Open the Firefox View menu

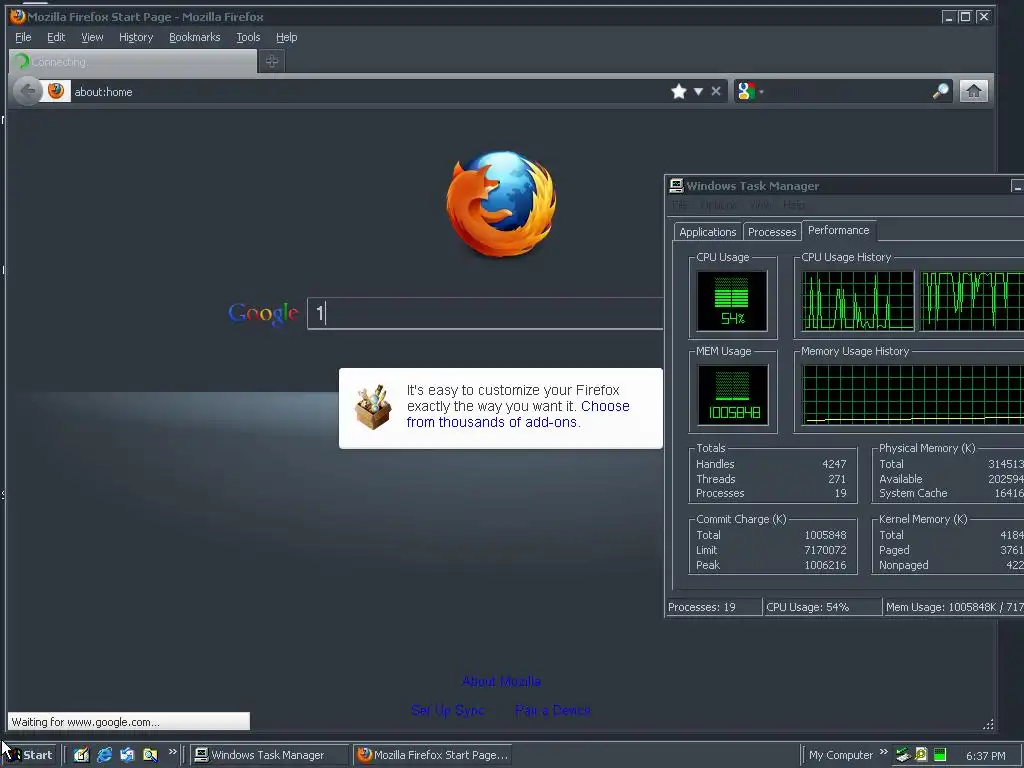coord(92,37)
